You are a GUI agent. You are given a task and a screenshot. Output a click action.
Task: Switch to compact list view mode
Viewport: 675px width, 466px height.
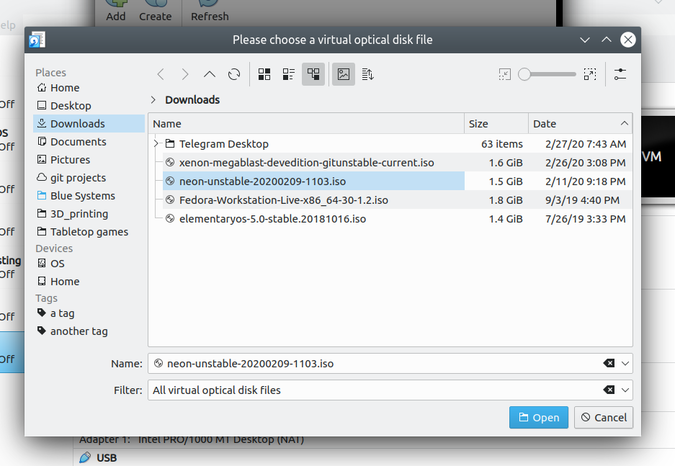pos(289,74)
